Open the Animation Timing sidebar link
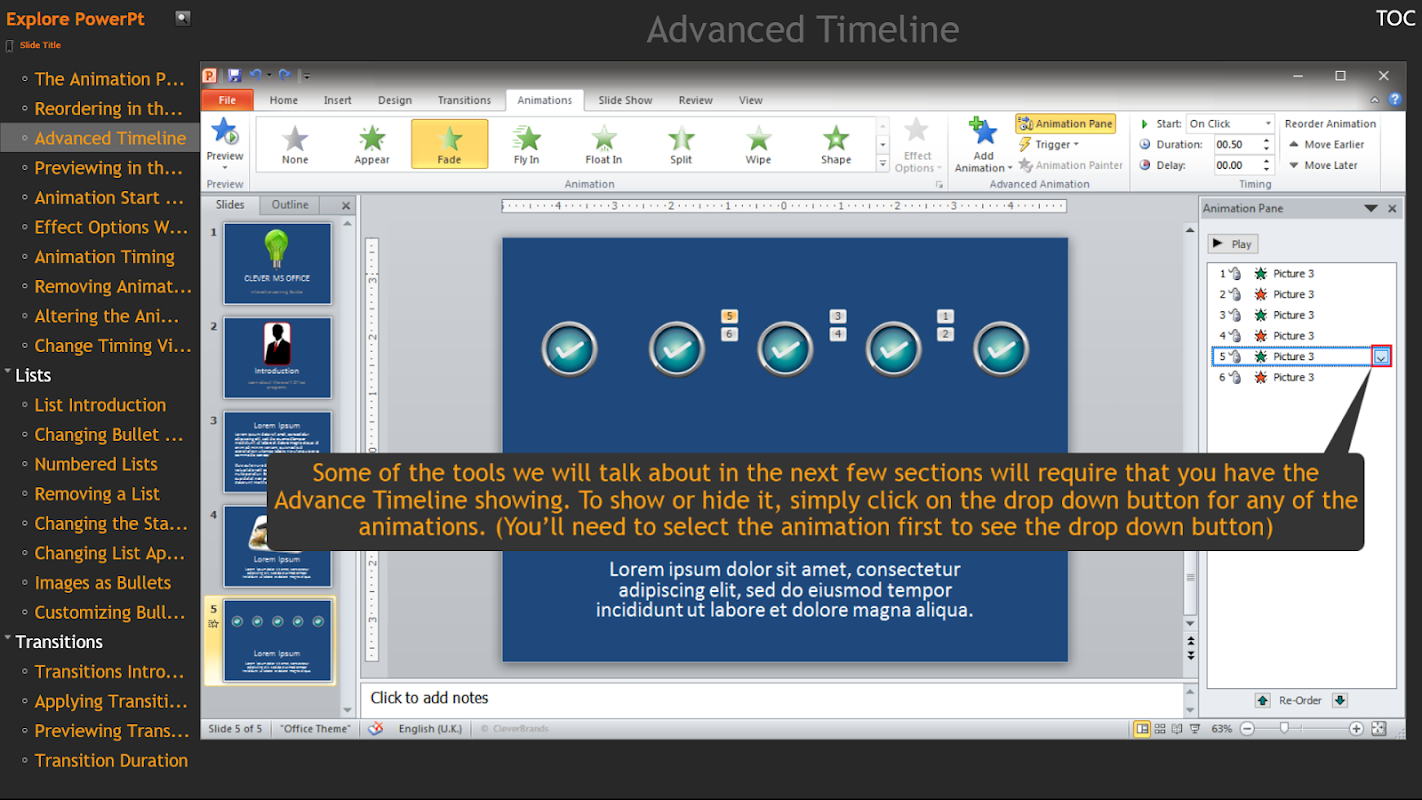 (x=104, y=257)
